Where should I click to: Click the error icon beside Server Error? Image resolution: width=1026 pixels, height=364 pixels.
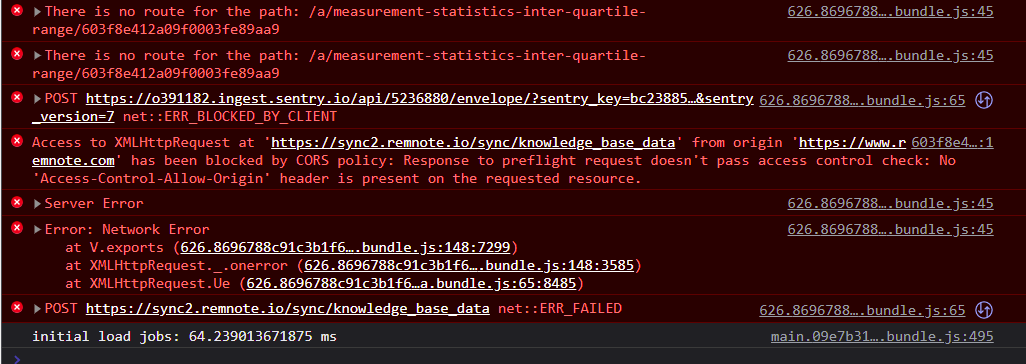(x=17, y=204)
